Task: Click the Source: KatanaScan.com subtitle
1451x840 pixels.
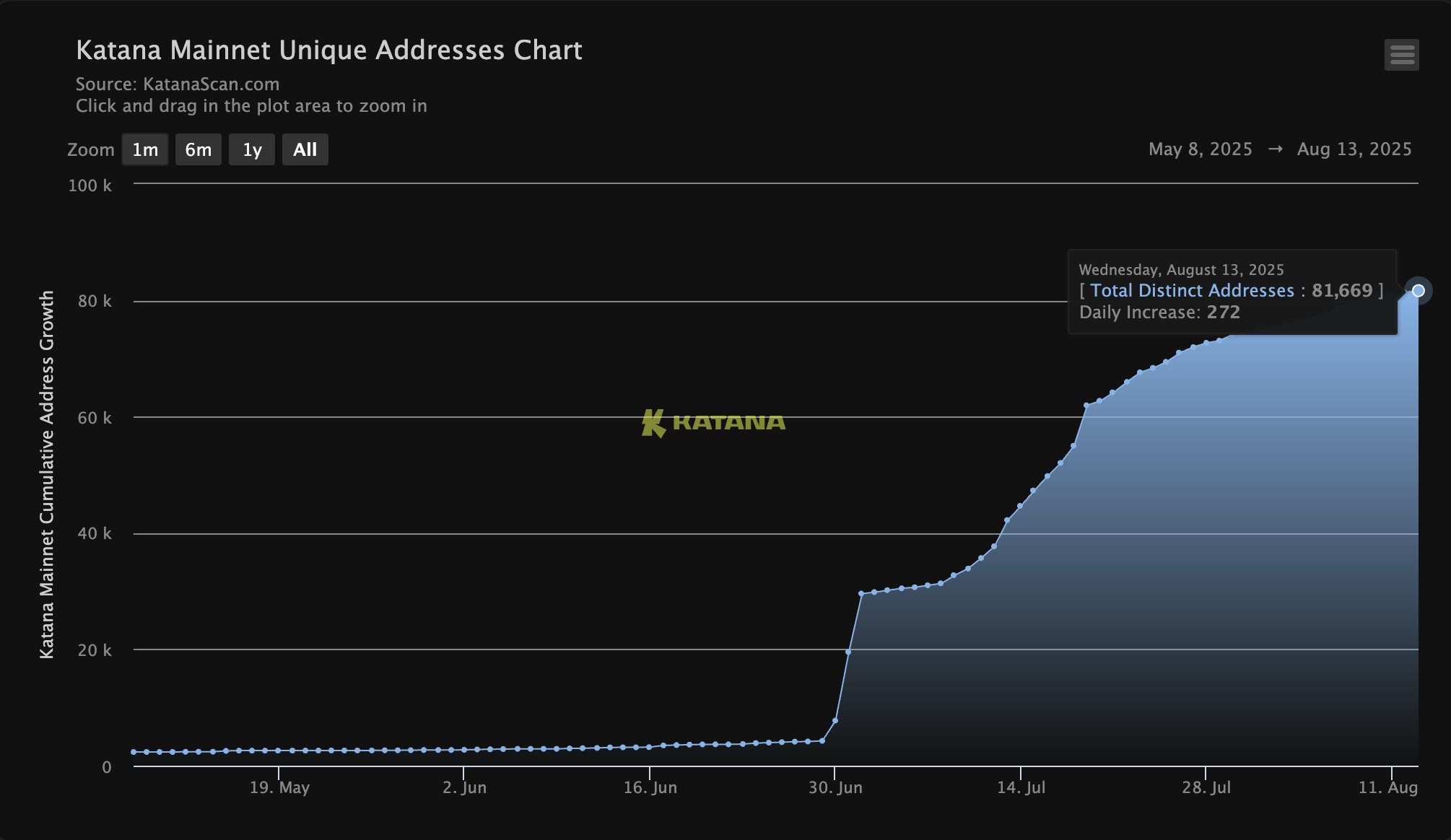Action: pos(178,84)
